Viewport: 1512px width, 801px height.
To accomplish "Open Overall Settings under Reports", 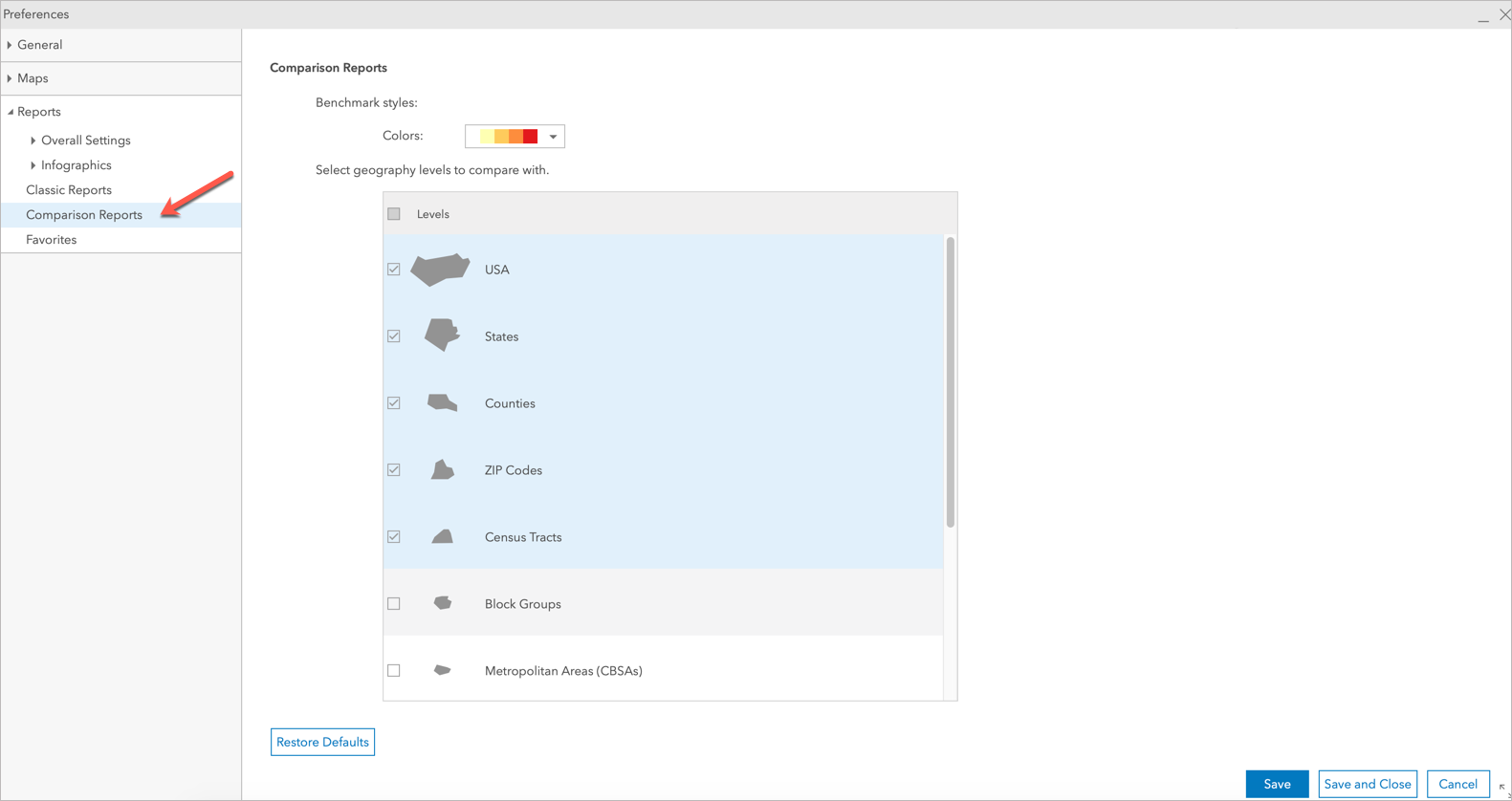I will tap(86, 141).
